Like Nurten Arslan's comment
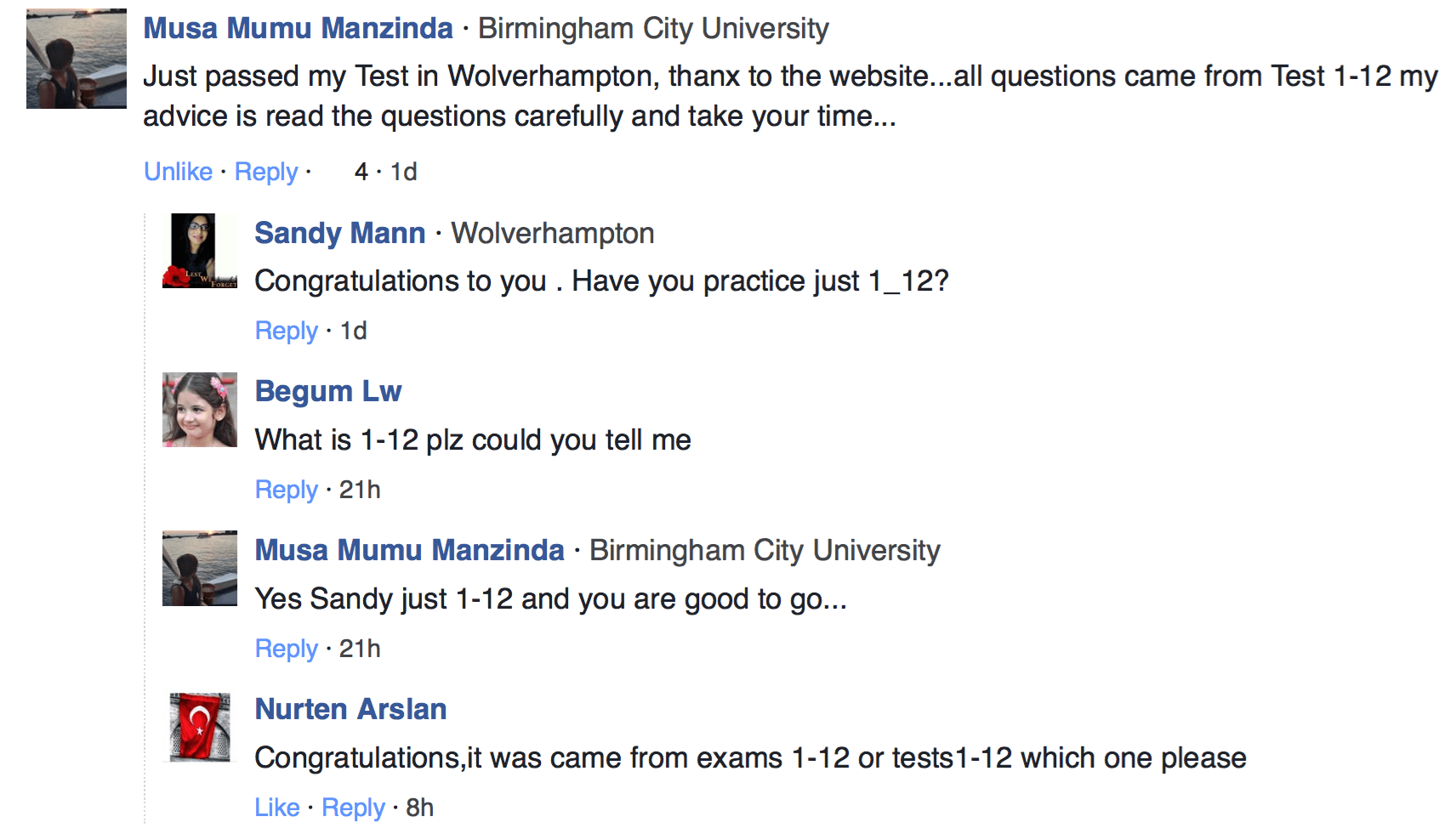 click(277, 808)
